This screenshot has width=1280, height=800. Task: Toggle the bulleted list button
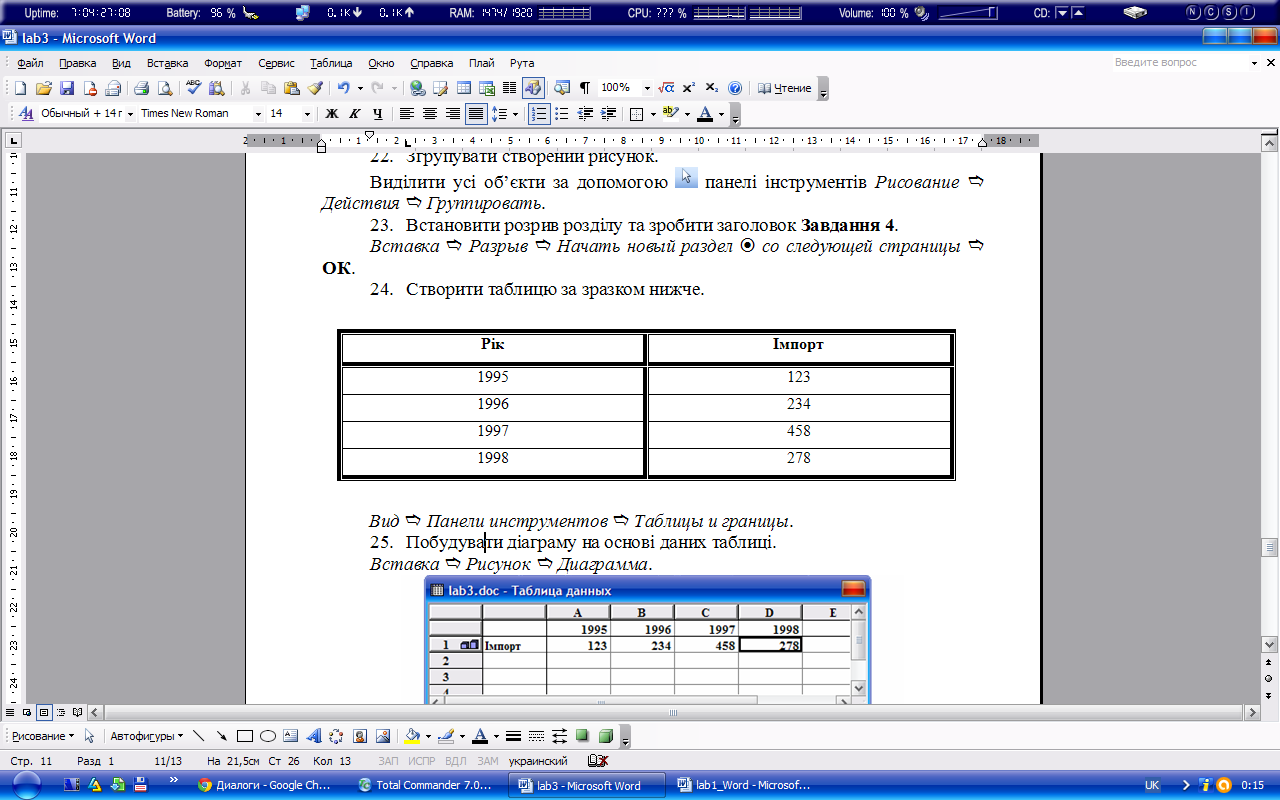tap(562, 114)
